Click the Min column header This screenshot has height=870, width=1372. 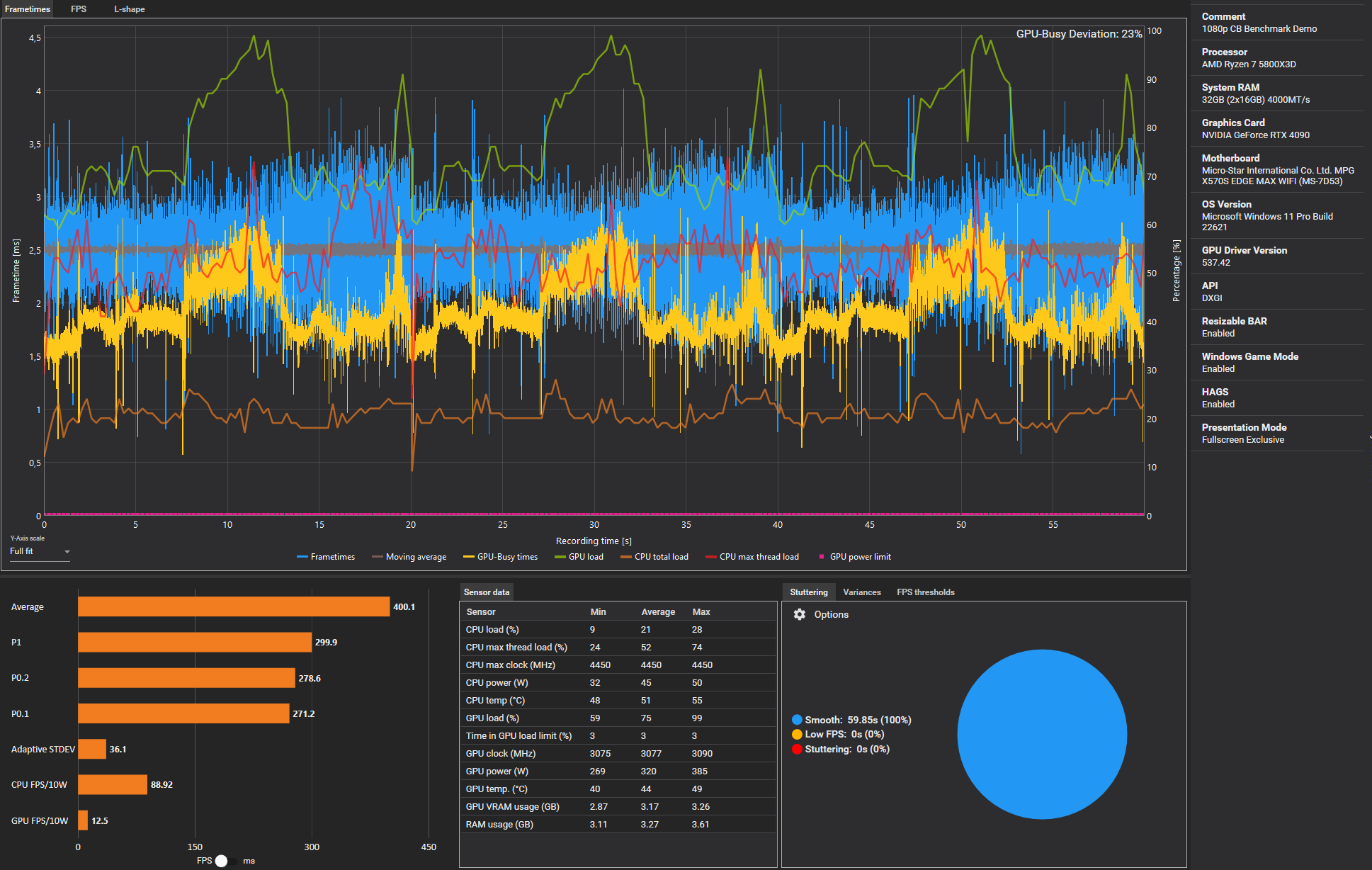coord(599,611)
